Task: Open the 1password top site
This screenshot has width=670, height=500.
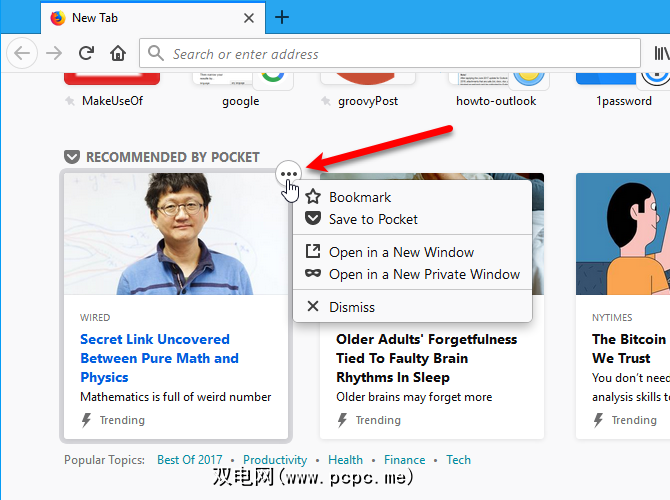Action: click(x=623, y=88)
